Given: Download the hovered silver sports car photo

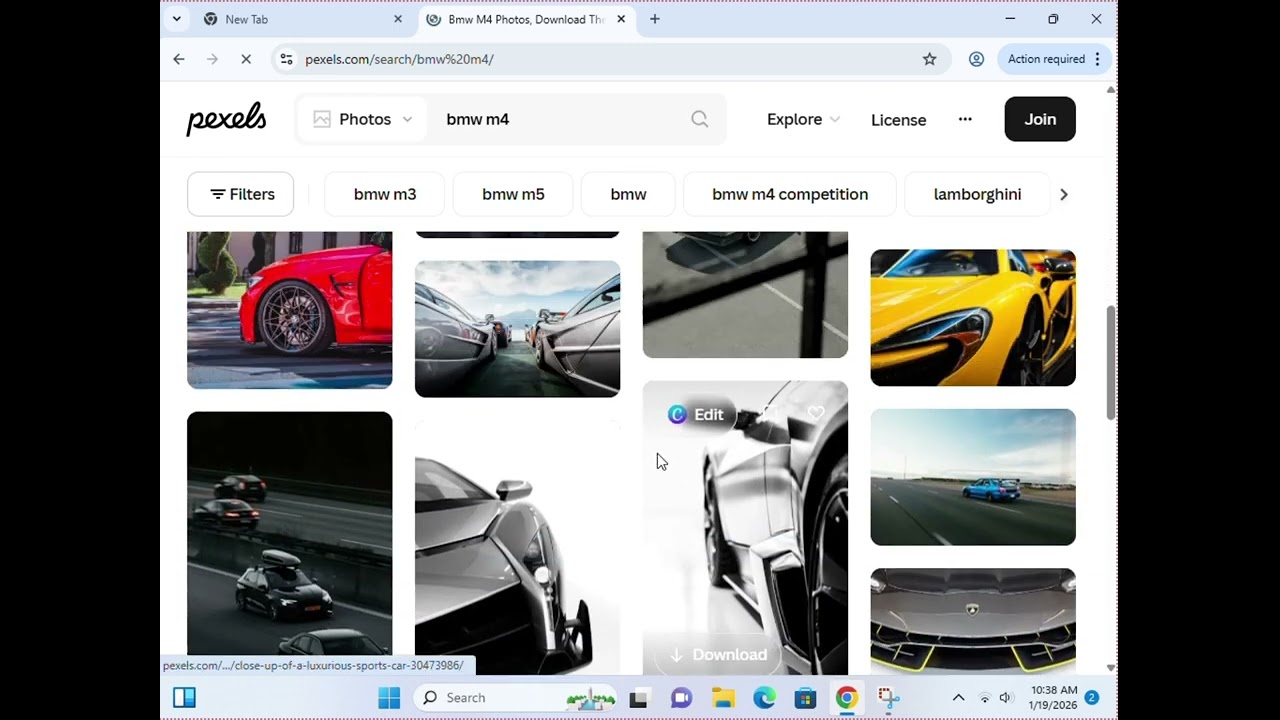Looking at the screenshot, I should click(x=718, y=654).
